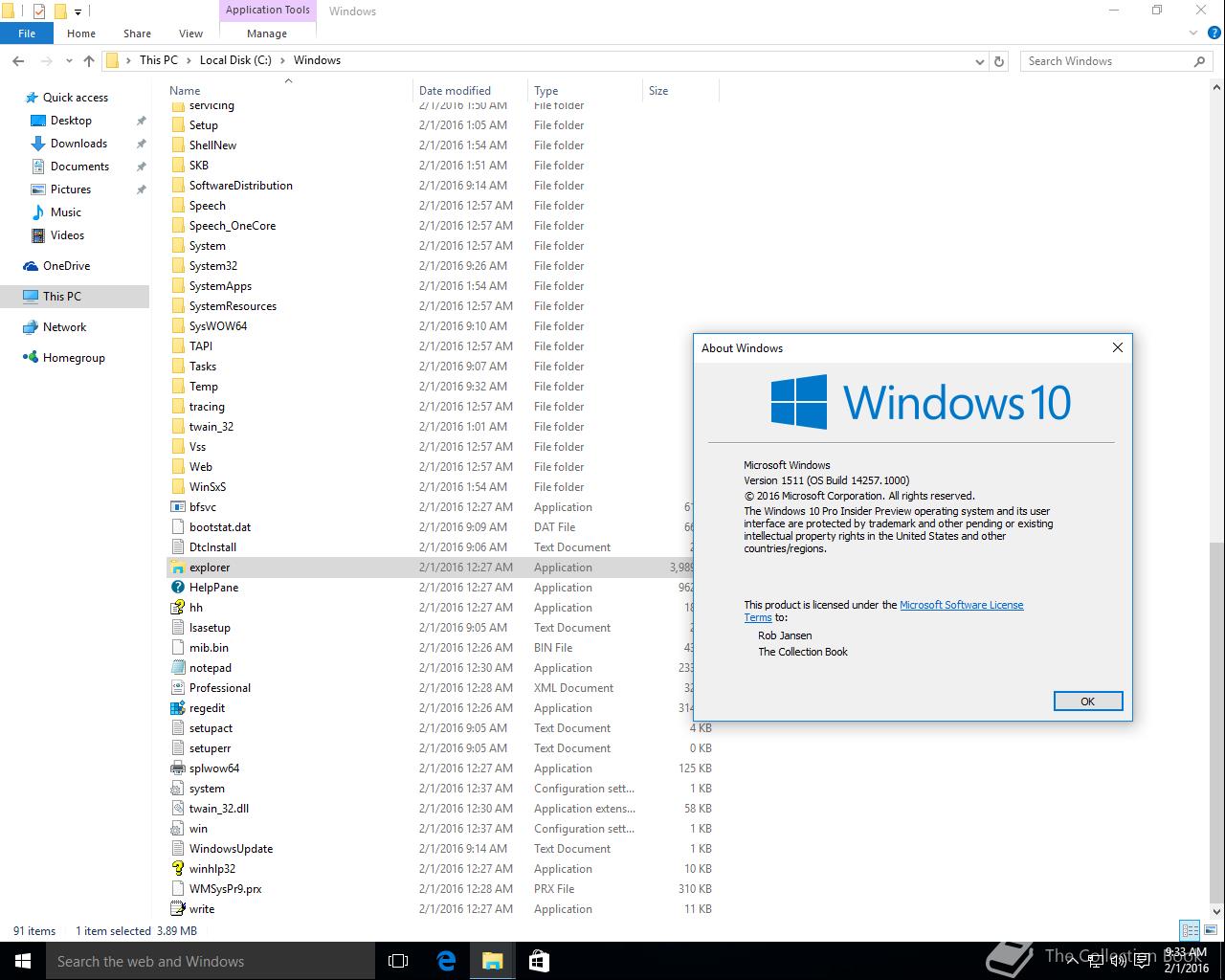Viewport: 1225px width, 980px height.
Task: Select This PC in navigation pane
Action: point(62,297)
